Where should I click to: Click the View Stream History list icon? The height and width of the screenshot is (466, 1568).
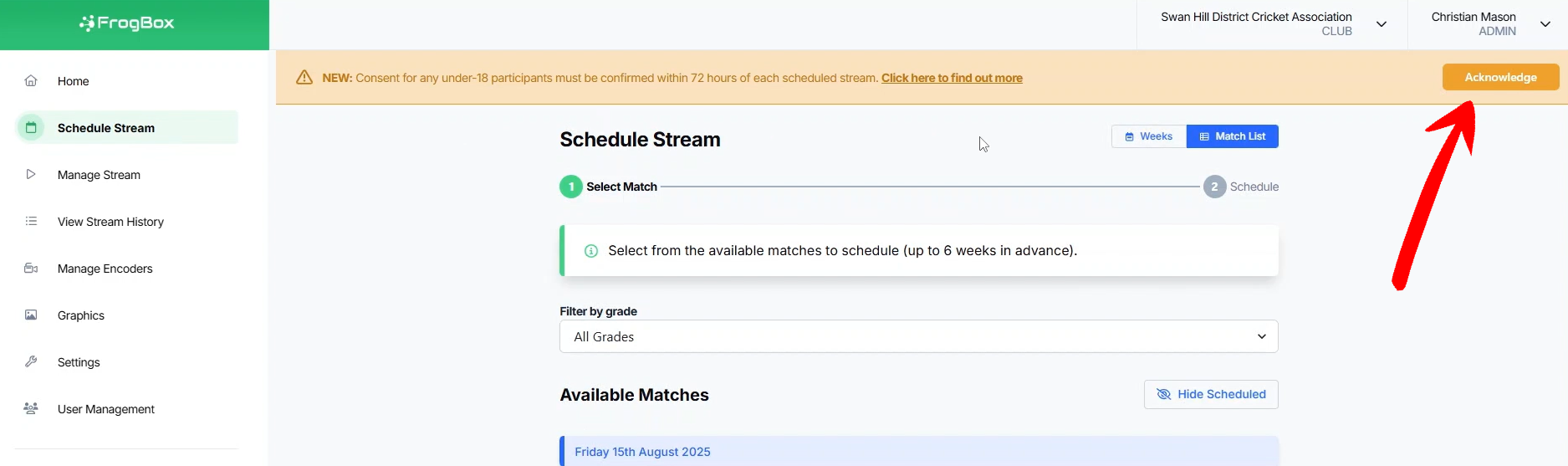(x=31, y=222)
